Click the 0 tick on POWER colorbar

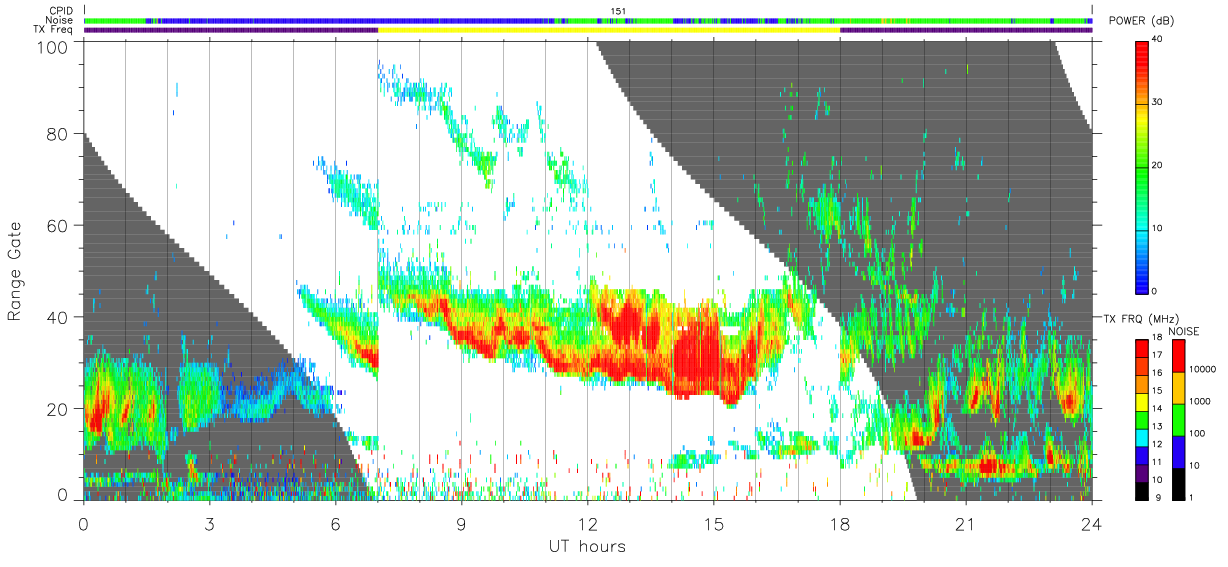pyautogui.click(x=1156, y=291)
